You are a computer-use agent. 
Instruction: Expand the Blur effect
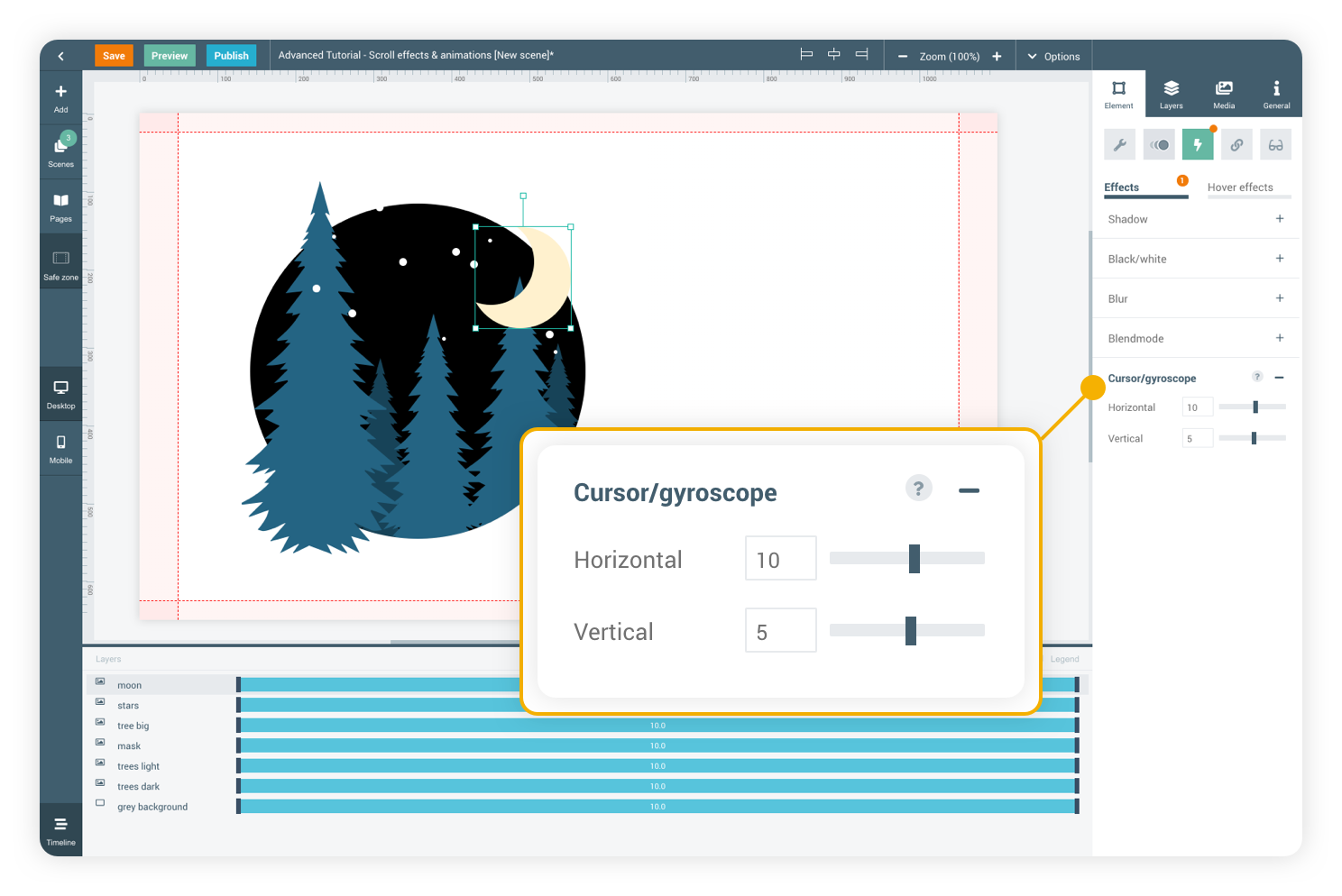[x=1279, y=298]
